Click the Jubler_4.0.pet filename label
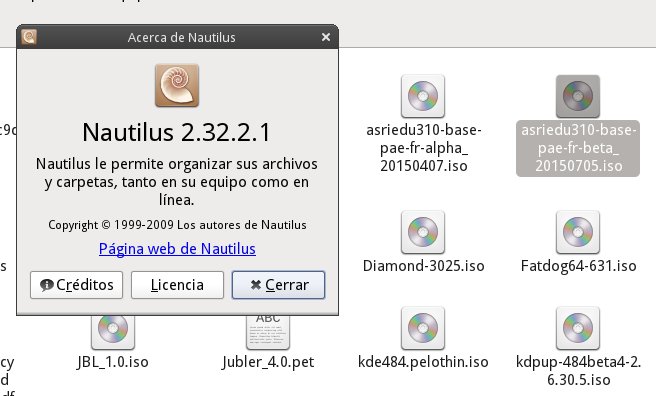The width and height of the screenshot is (656, 396). coord(268,362)
